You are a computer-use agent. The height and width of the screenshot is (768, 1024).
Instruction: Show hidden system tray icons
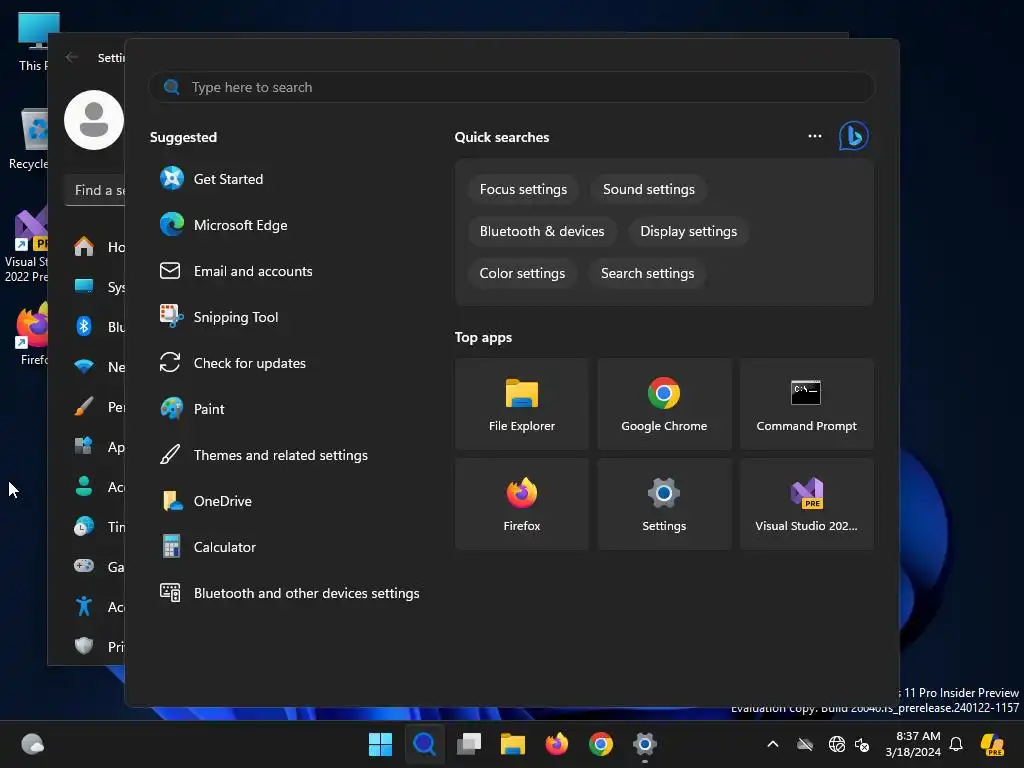tap(773, 744)
